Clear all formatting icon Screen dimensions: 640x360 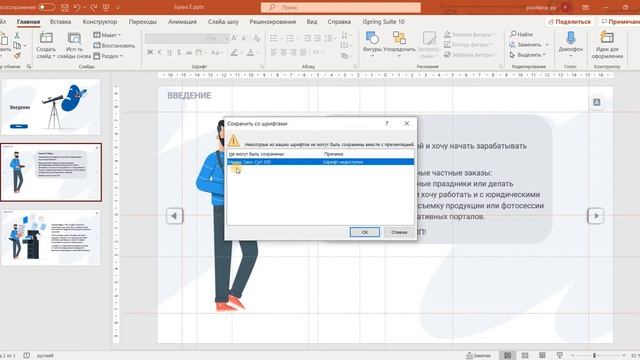point(256,38)
